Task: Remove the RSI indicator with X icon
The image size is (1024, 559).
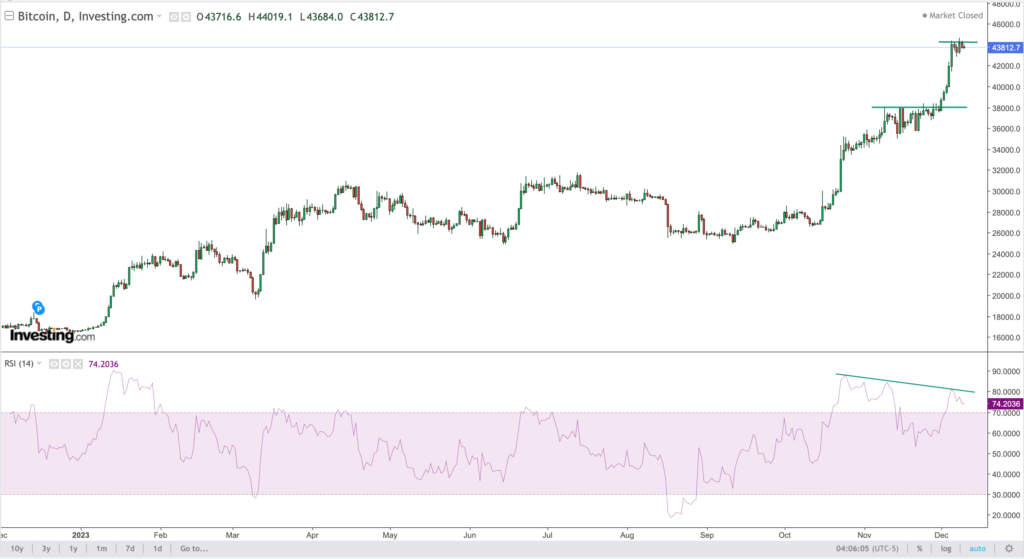Action: click(78, 364)
